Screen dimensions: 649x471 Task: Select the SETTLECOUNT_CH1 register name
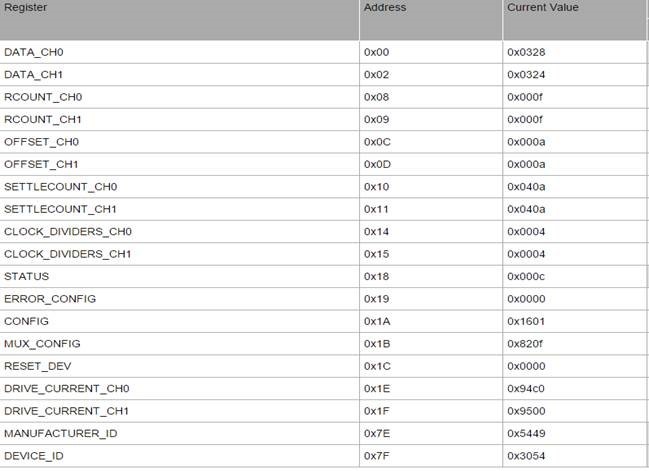click(60, 209)
